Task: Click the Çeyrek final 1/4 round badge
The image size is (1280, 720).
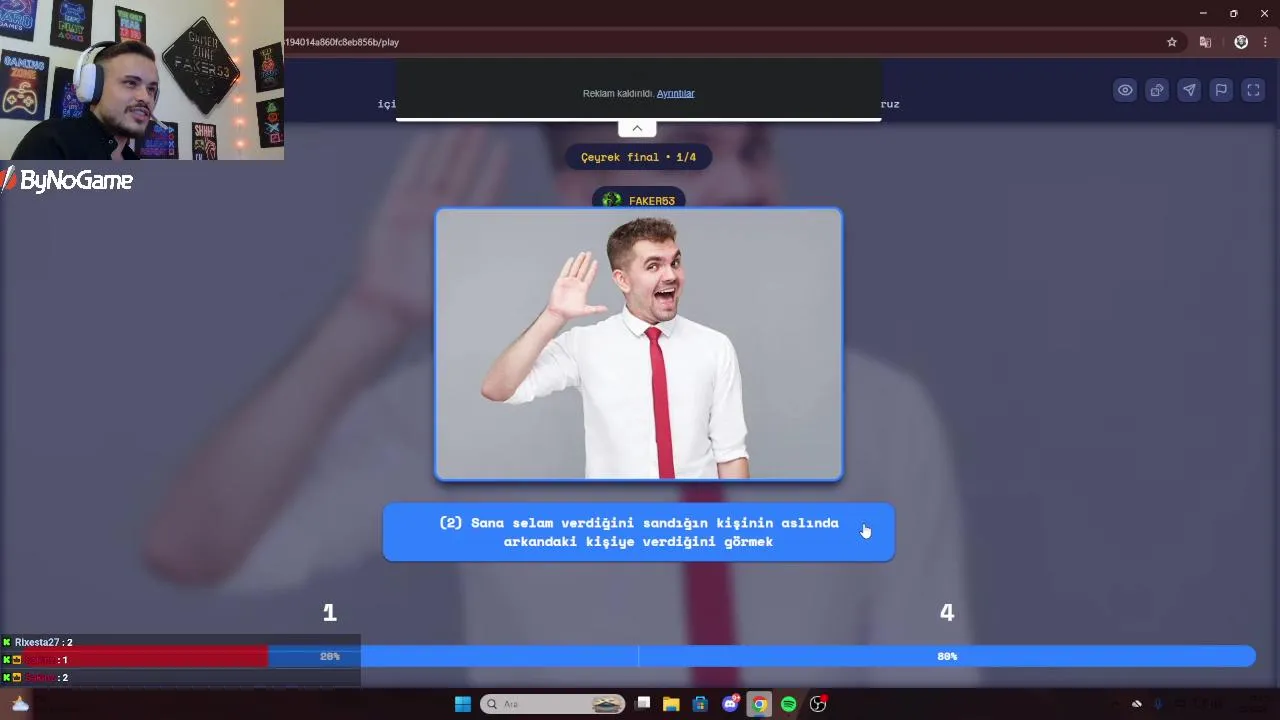Action: tap(638, 157)
